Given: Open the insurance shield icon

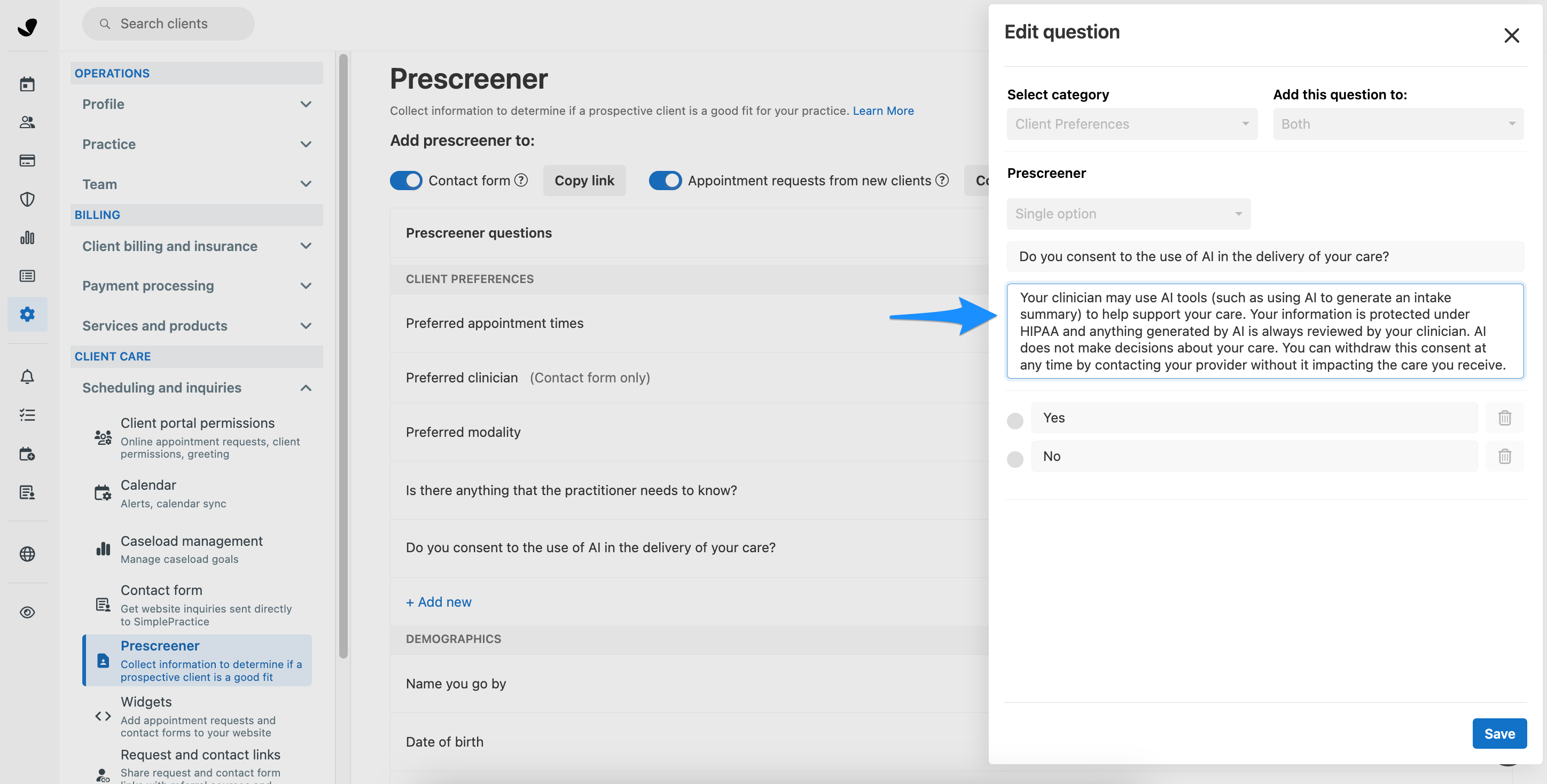Looking at the screenshot, I should [x=27, y=199].
